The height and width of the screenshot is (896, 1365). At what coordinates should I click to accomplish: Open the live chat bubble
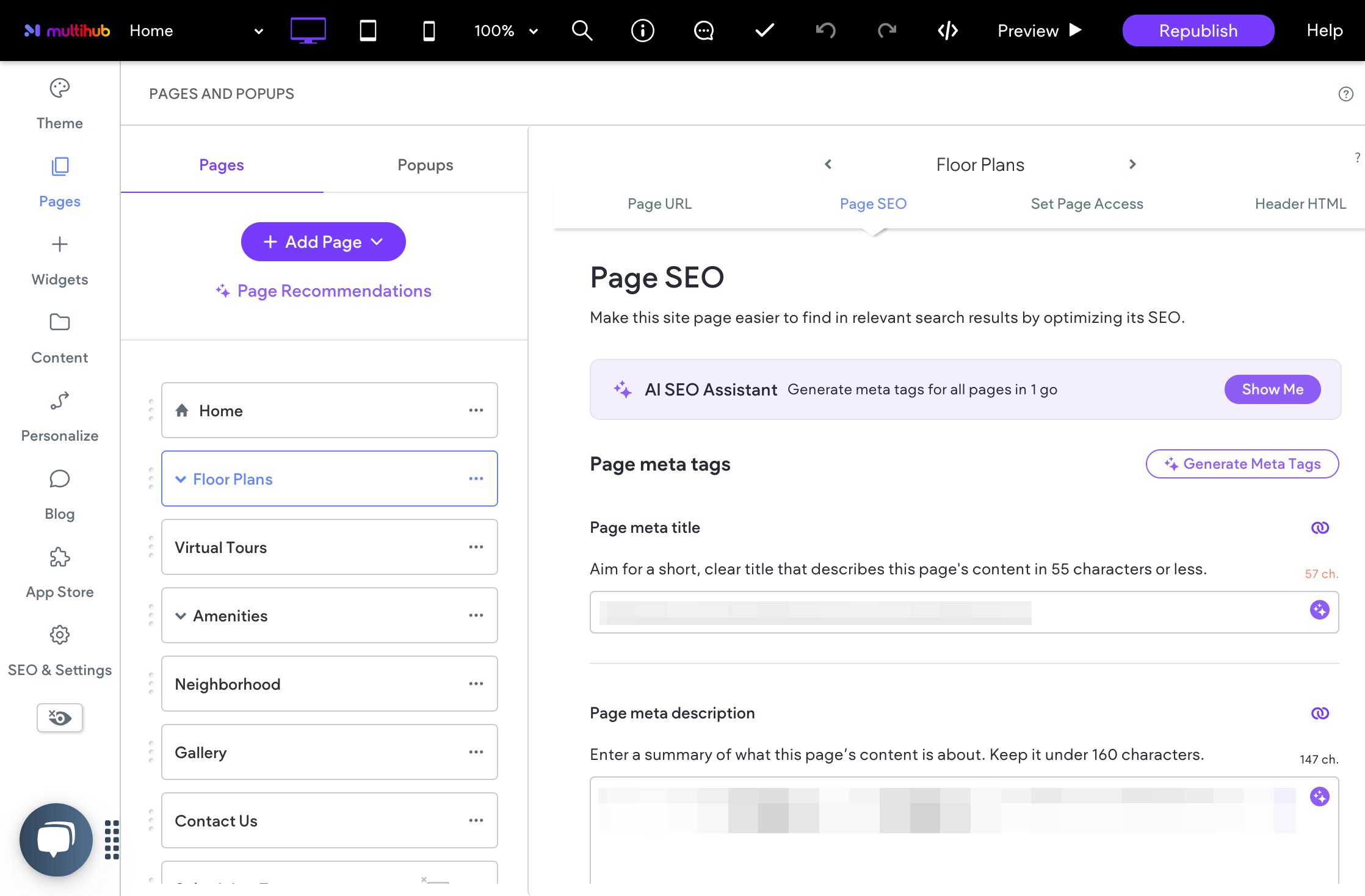[56, 840]
